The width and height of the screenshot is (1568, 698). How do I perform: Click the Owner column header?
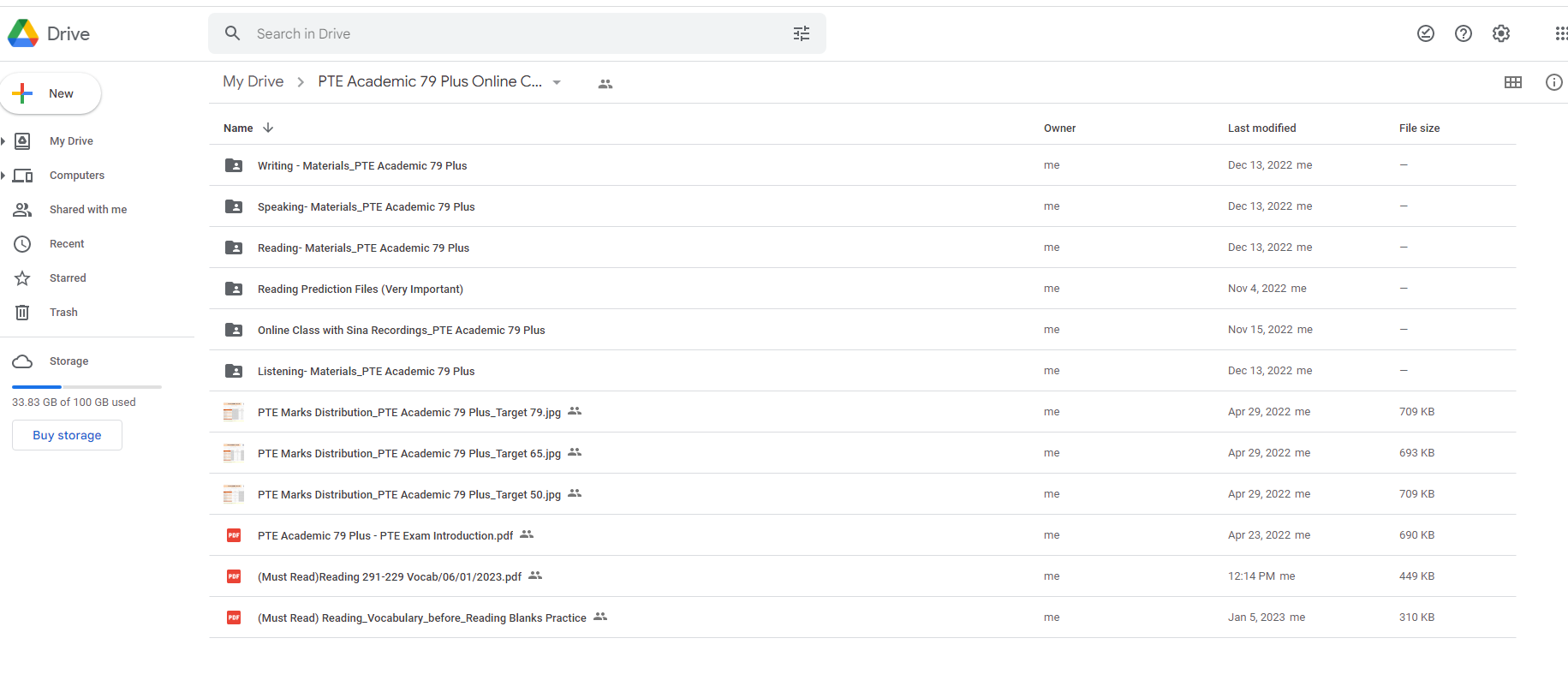1059,128
